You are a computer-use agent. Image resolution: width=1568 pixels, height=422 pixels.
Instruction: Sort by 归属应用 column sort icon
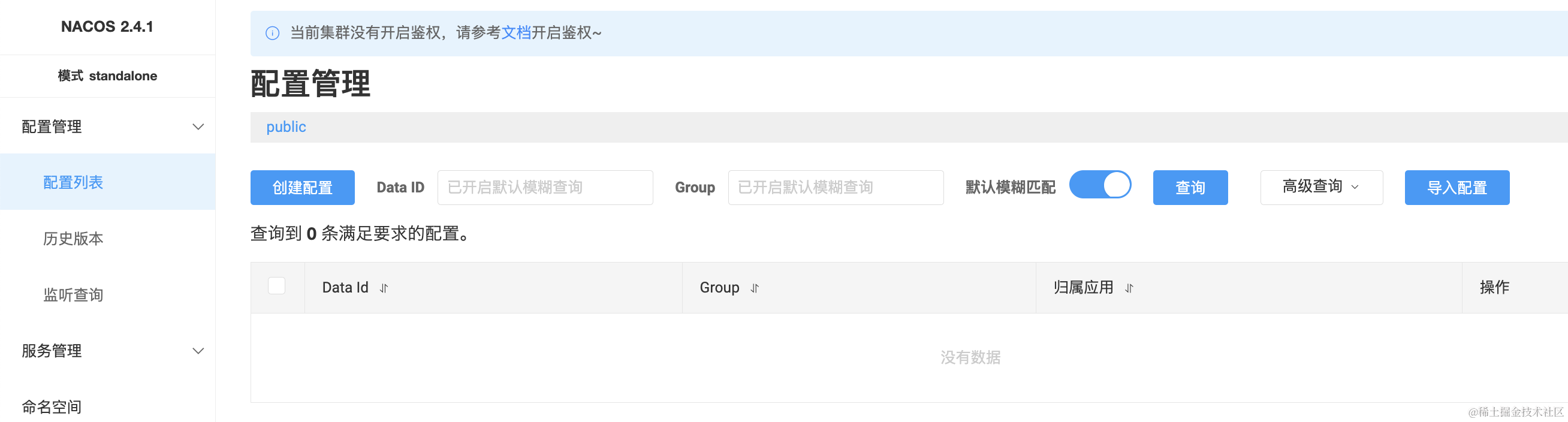point(1129,288)
